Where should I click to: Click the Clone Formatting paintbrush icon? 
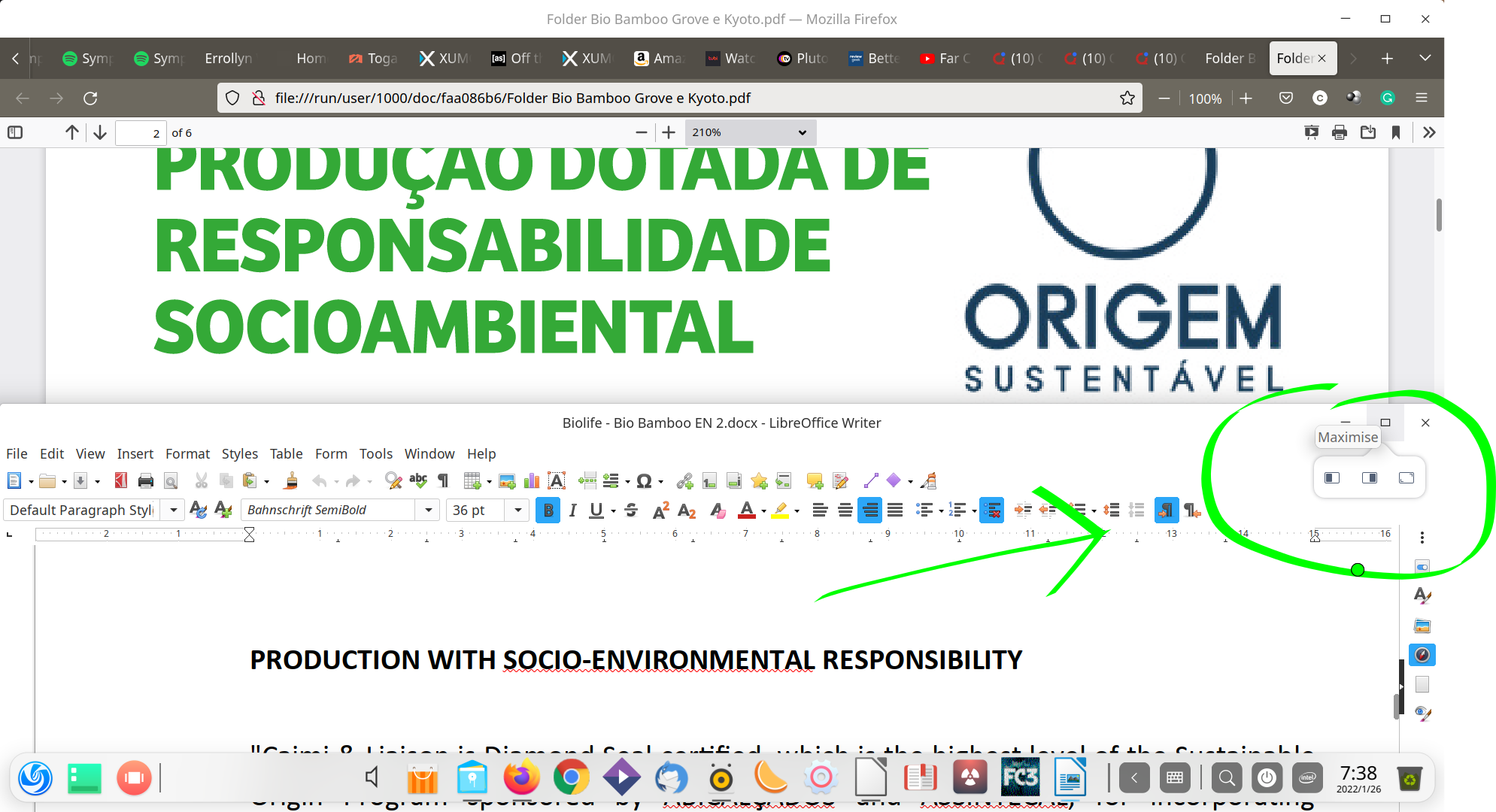(x=291, y=481)
